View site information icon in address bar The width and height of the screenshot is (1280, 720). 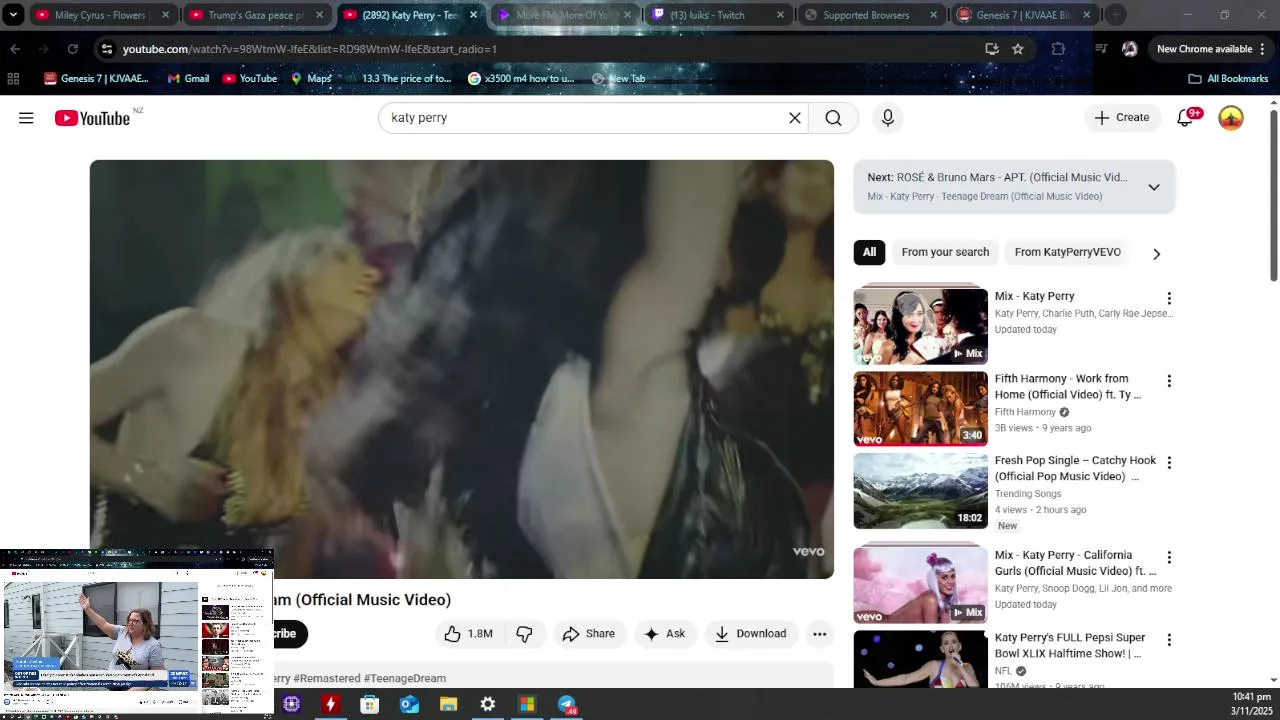(x=107, y=49)
